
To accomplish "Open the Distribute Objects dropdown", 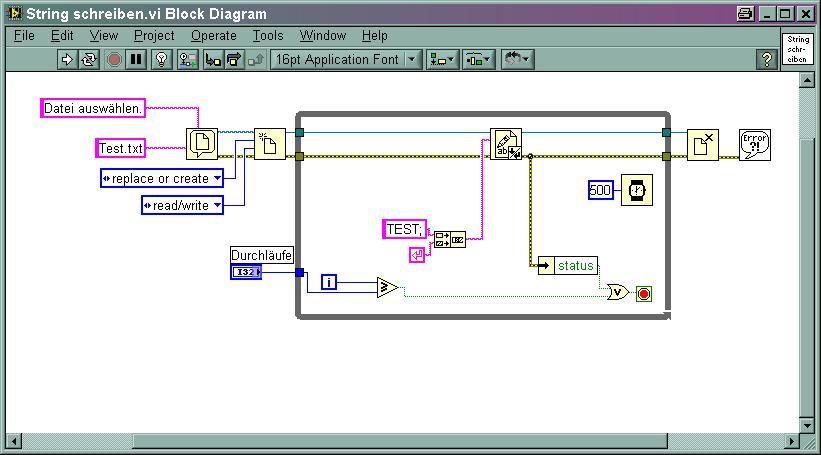I will 479,60.
